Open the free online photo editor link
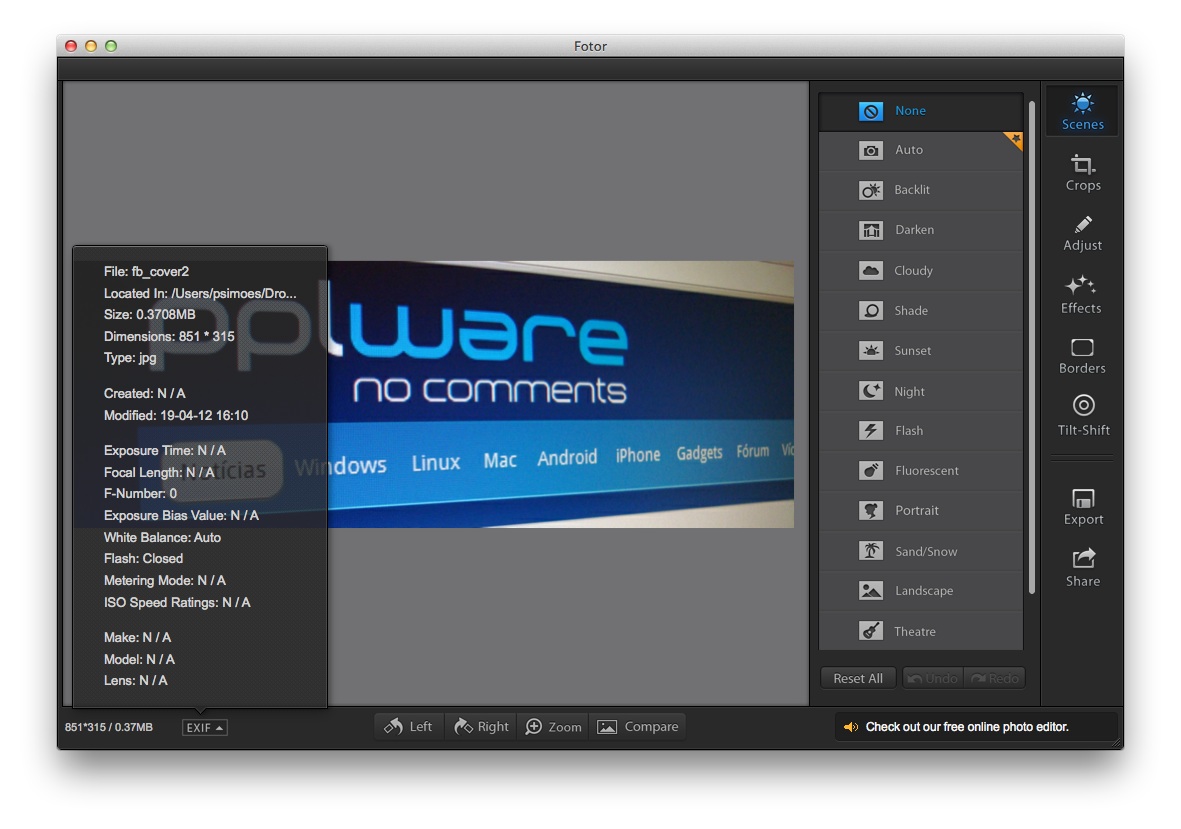Viewport: 1181px width, 829px height. 966,727
